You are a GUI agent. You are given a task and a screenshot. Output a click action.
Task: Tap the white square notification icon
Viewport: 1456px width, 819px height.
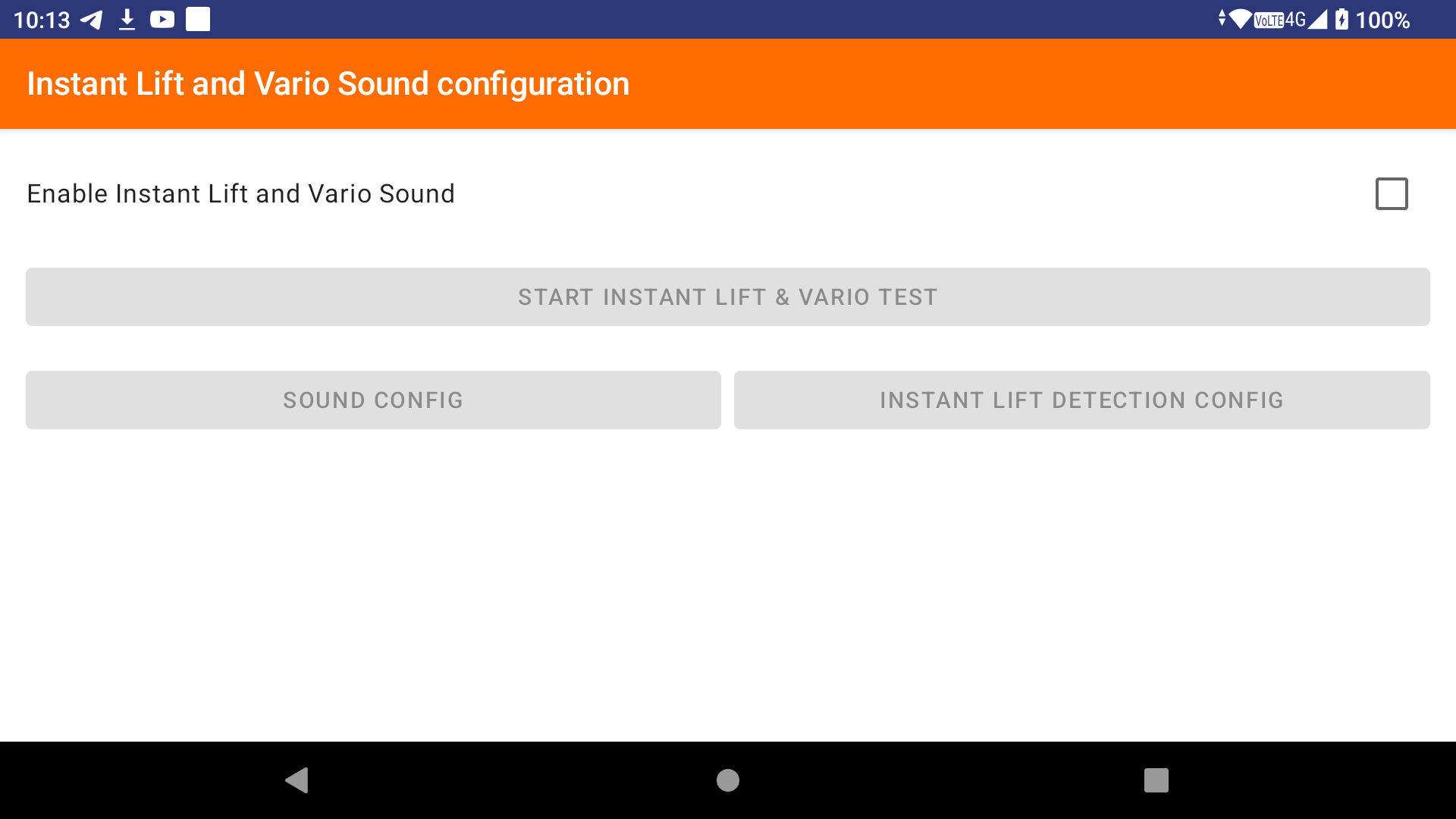(198, 20)
